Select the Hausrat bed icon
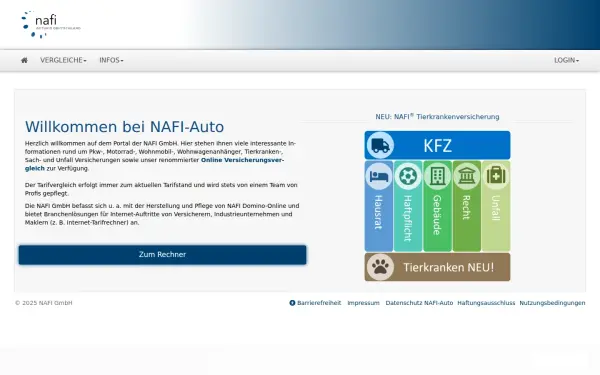600x375 pixels. coord(379,176)
